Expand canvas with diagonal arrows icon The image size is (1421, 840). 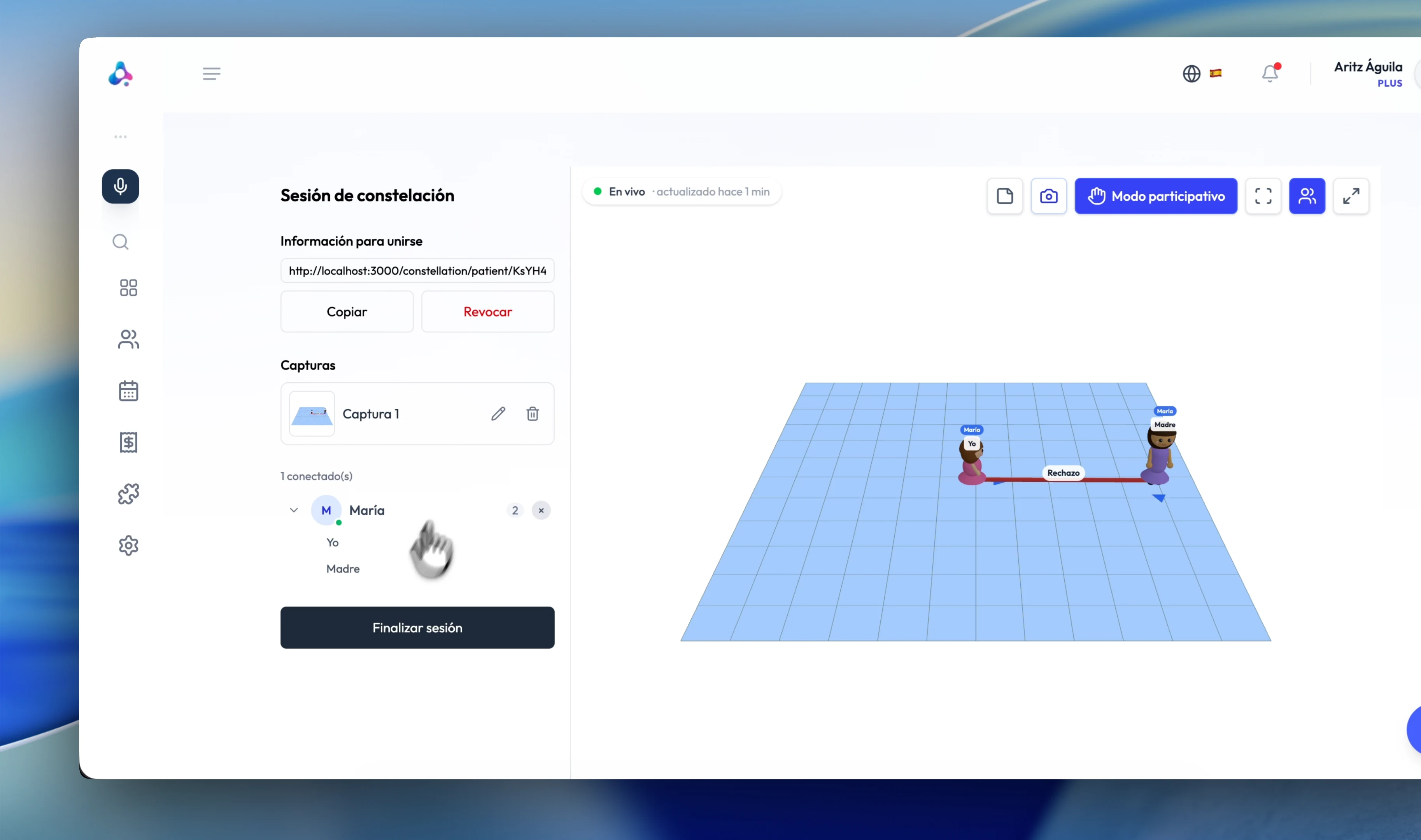coord(1351,196)
